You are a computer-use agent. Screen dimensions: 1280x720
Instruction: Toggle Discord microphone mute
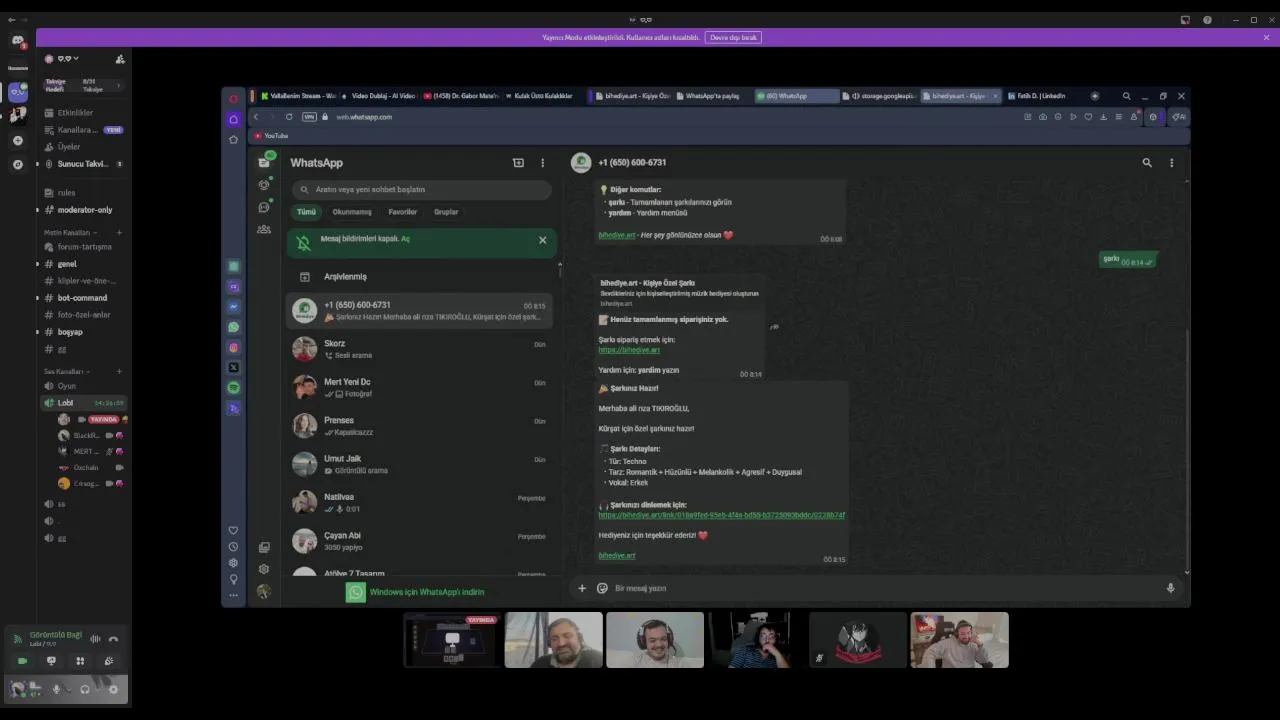56,689
